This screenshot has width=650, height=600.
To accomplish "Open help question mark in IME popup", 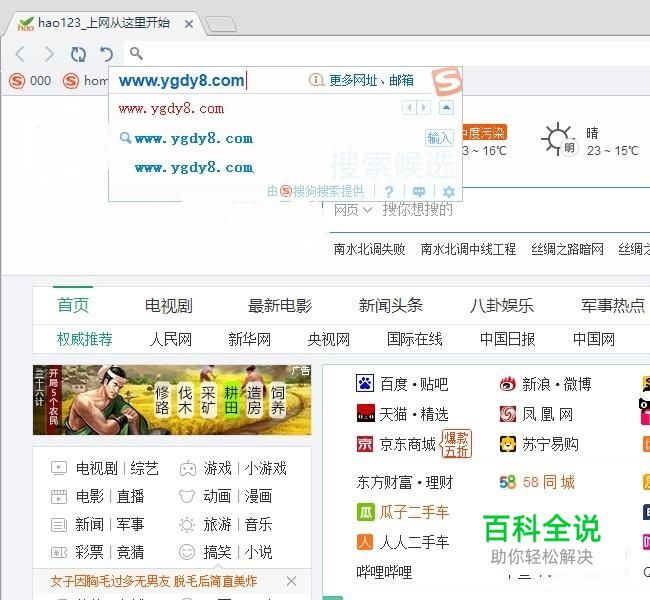I will (x=388, y=192).
